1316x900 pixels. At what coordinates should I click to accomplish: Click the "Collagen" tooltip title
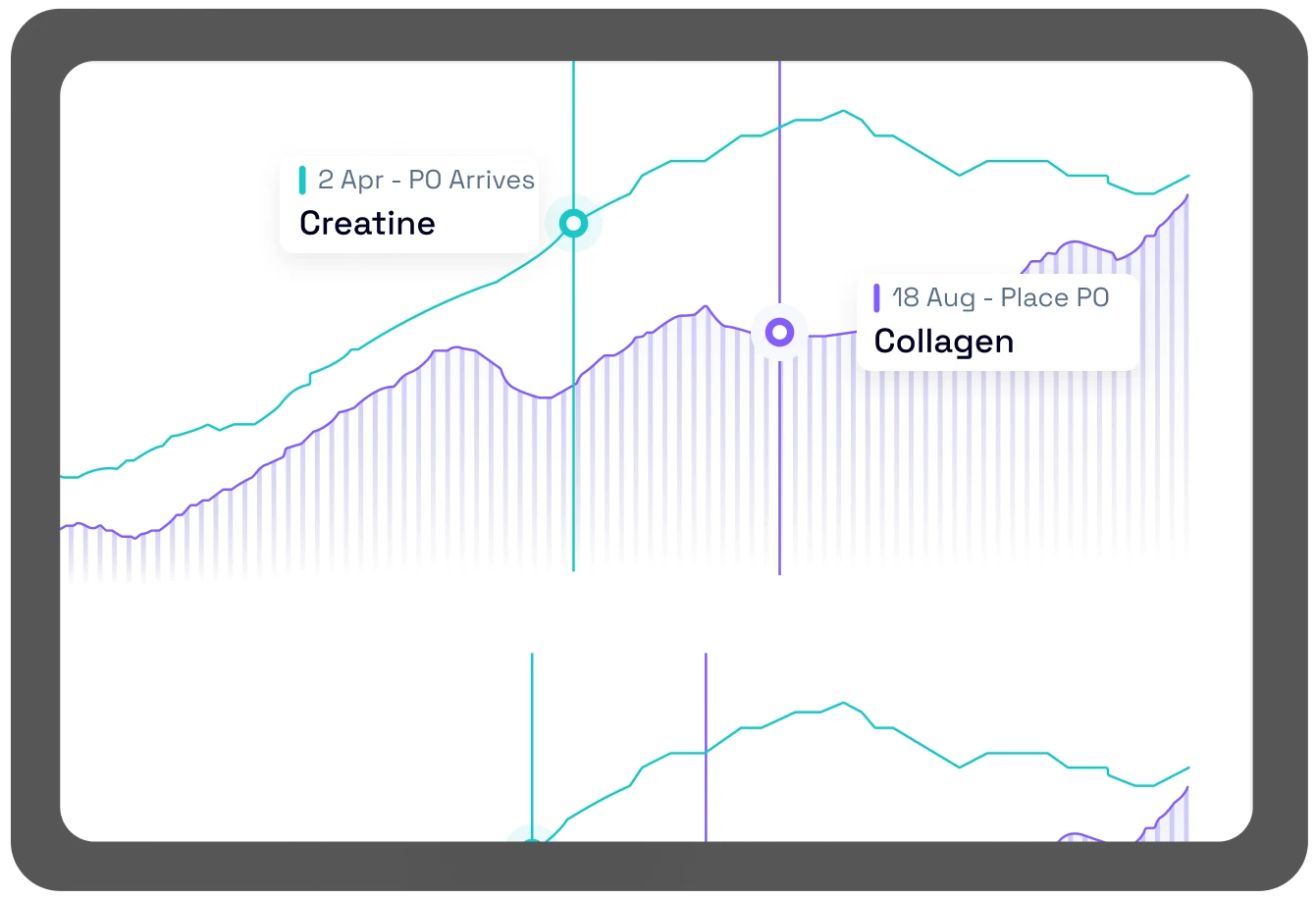click(943, 342)
